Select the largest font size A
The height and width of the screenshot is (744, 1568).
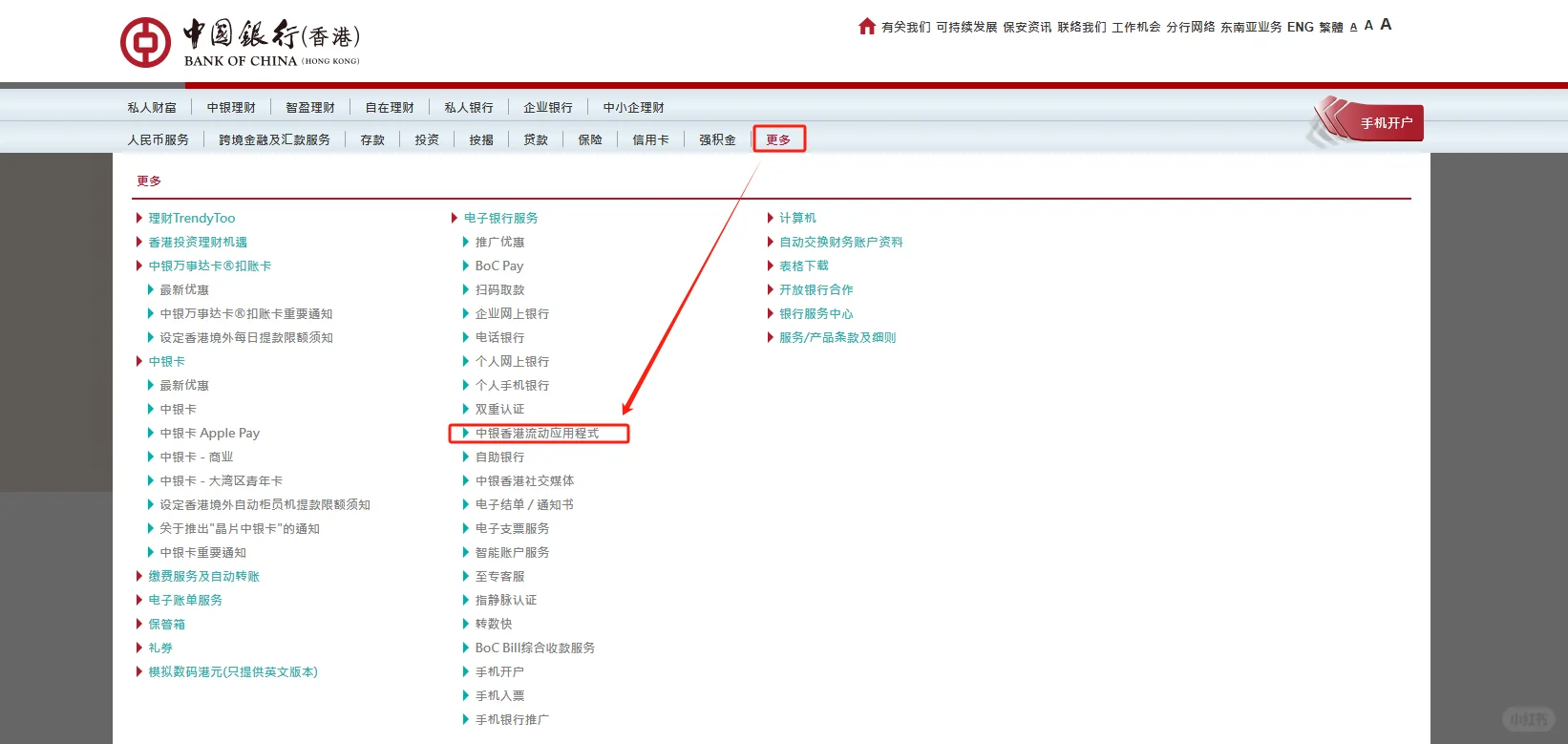pyautogui.click(x=1386, y=25)
